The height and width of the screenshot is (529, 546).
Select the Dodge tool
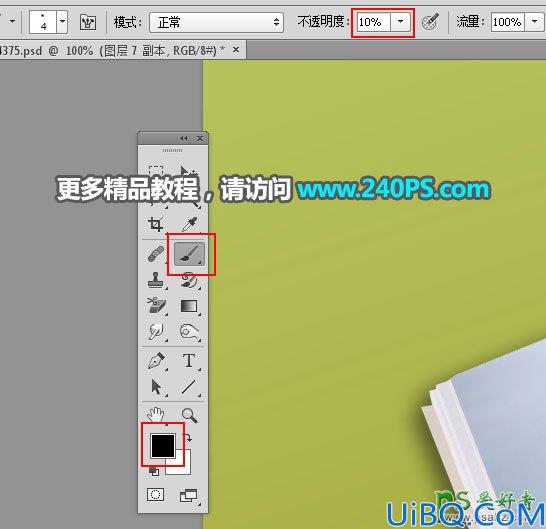(x=189, y=331)
